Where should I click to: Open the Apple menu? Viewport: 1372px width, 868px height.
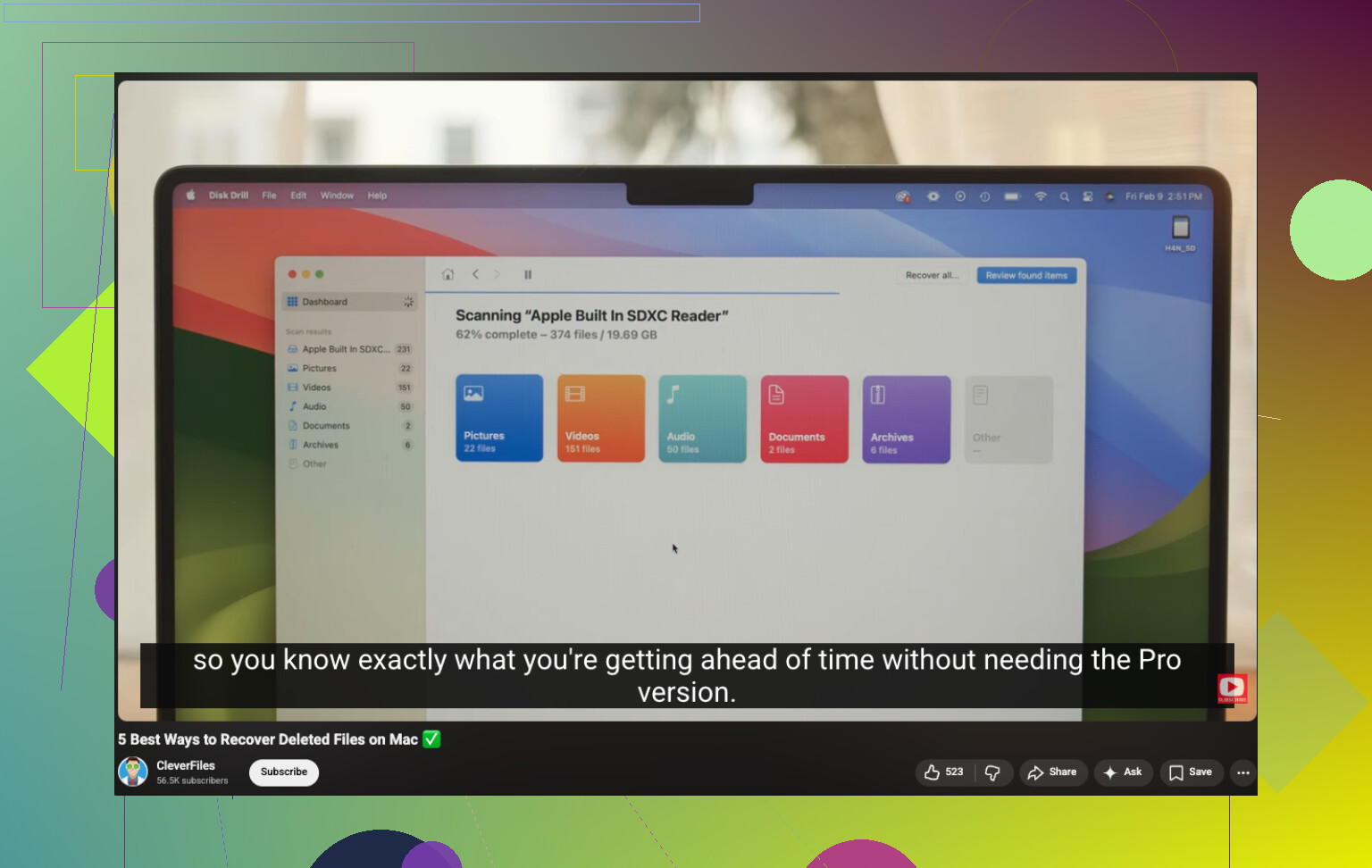click(190, 196)
